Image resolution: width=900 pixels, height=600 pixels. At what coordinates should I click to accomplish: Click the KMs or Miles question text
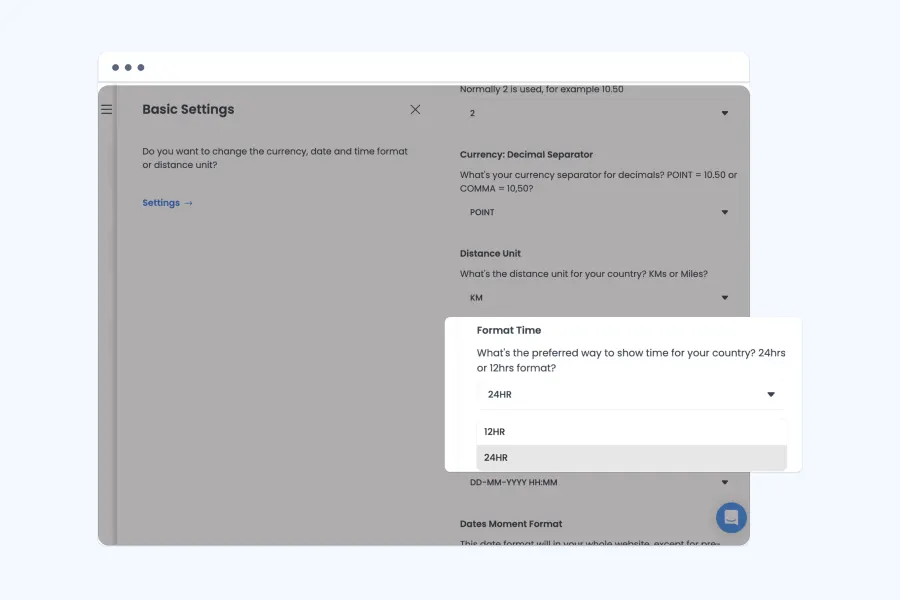click(x=584, y=274)
